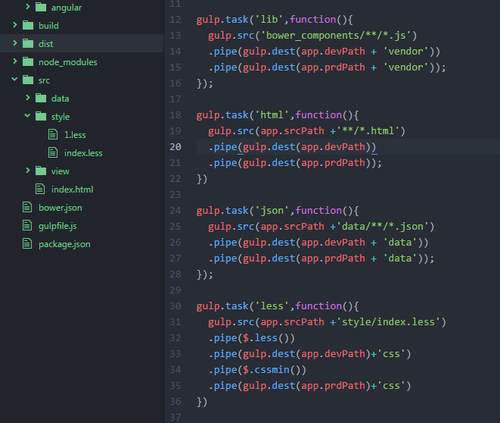Select the view folder label
The height and width of the screenshot is (423, 500).
pyautogui.click(x=60, y=171)
